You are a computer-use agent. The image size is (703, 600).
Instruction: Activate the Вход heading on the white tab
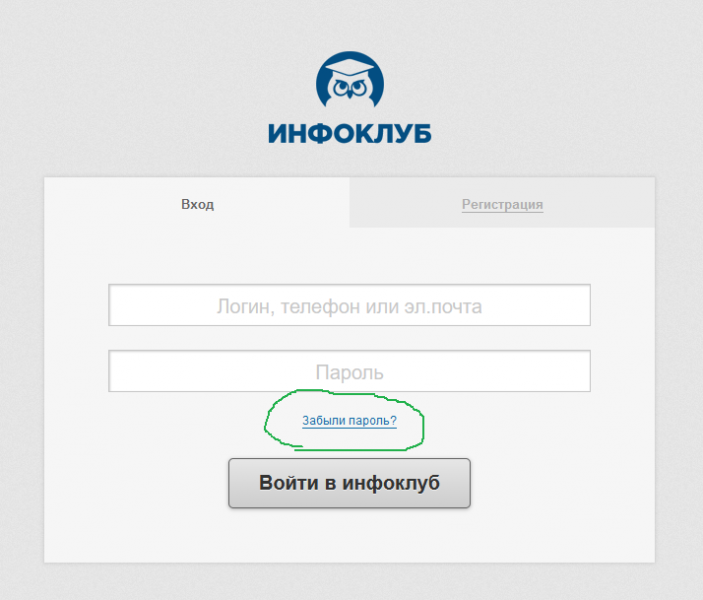[x=197, y=204]
